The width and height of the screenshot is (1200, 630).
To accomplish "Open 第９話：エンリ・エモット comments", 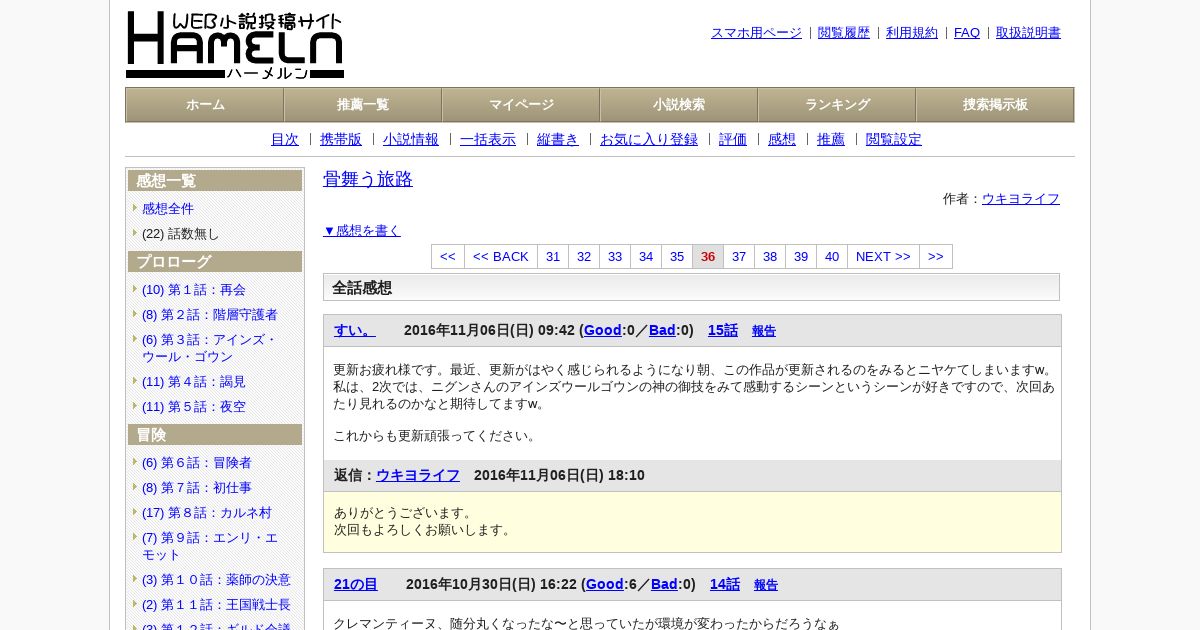I will tap(210, 546).
